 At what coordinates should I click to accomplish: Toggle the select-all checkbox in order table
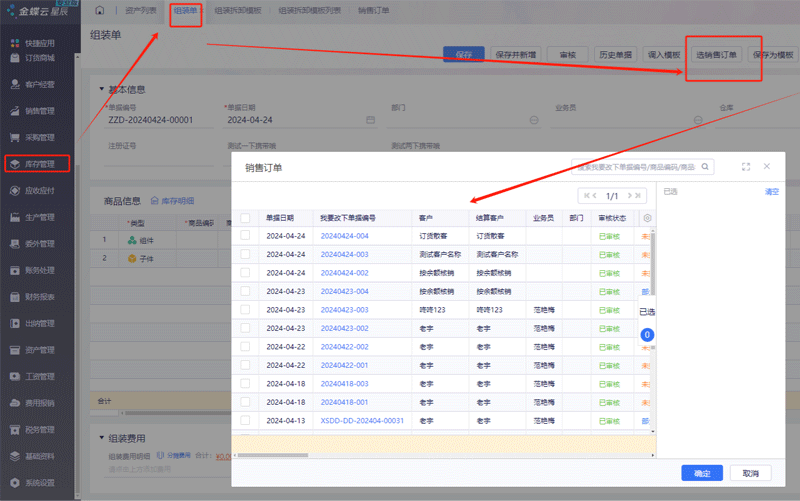[245, 218]
